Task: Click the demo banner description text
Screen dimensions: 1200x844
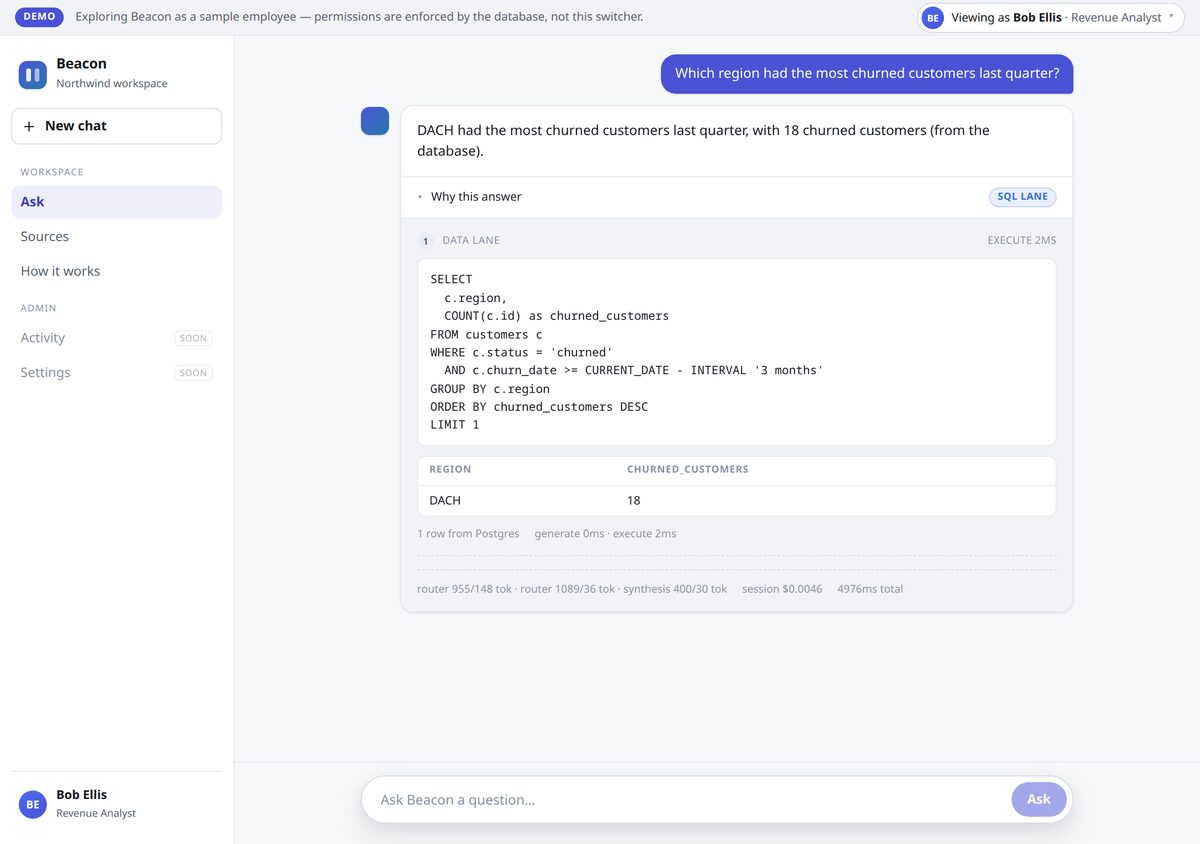Action: [359, 17]
